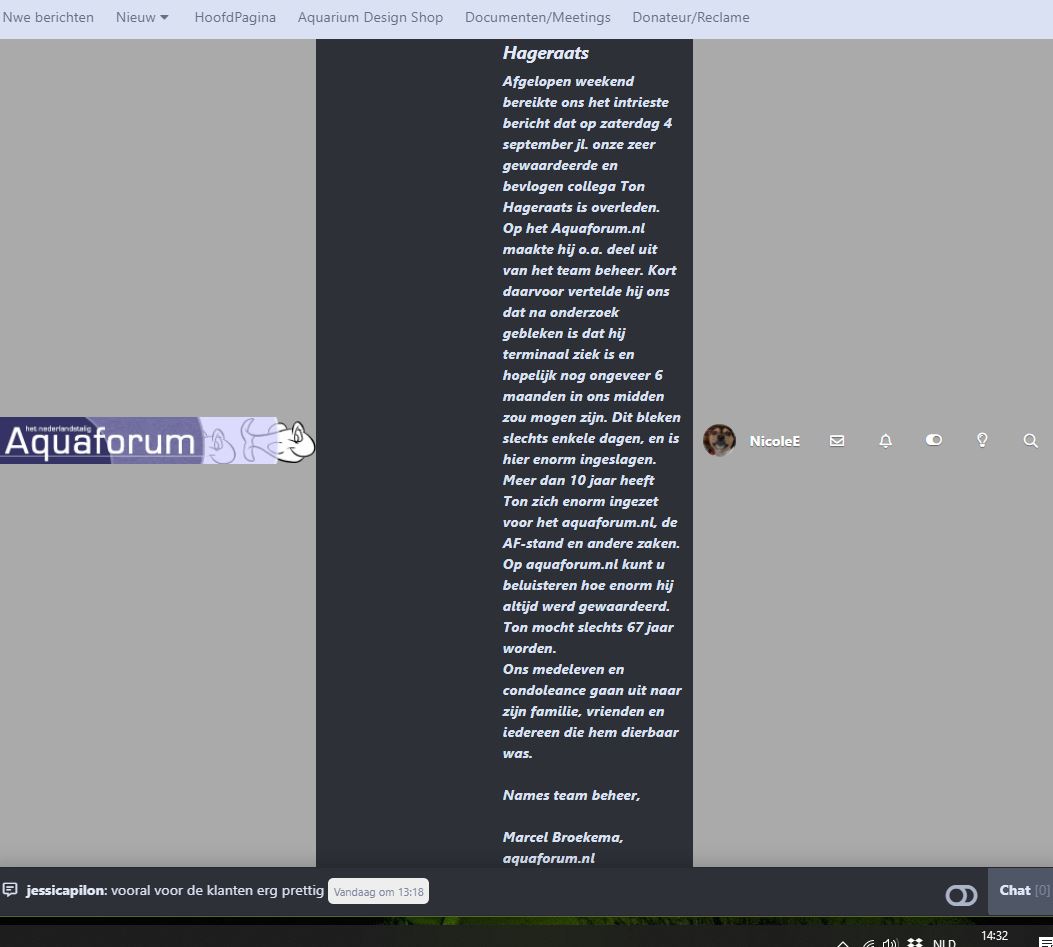Go to HoofdPagina menu item
The image size is (1053, 947).
coord(235,17)
